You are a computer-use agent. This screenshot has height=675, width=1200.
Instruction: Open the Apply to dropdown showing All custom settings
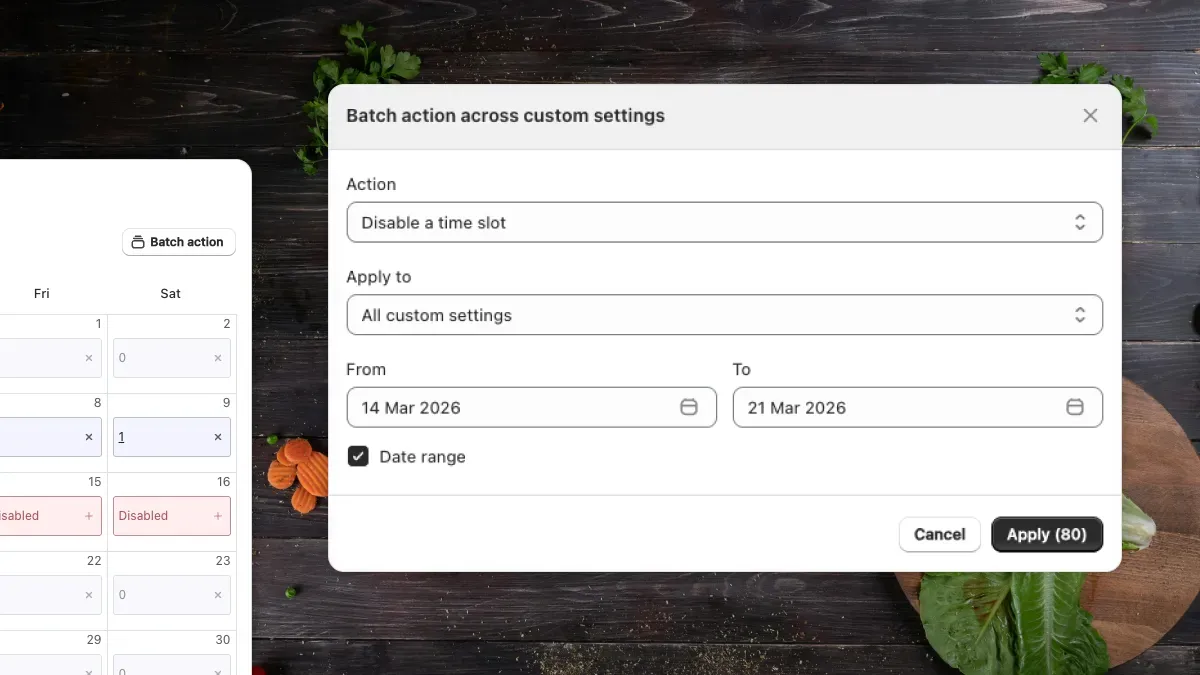pyautogui.click(x=724, y=314)
